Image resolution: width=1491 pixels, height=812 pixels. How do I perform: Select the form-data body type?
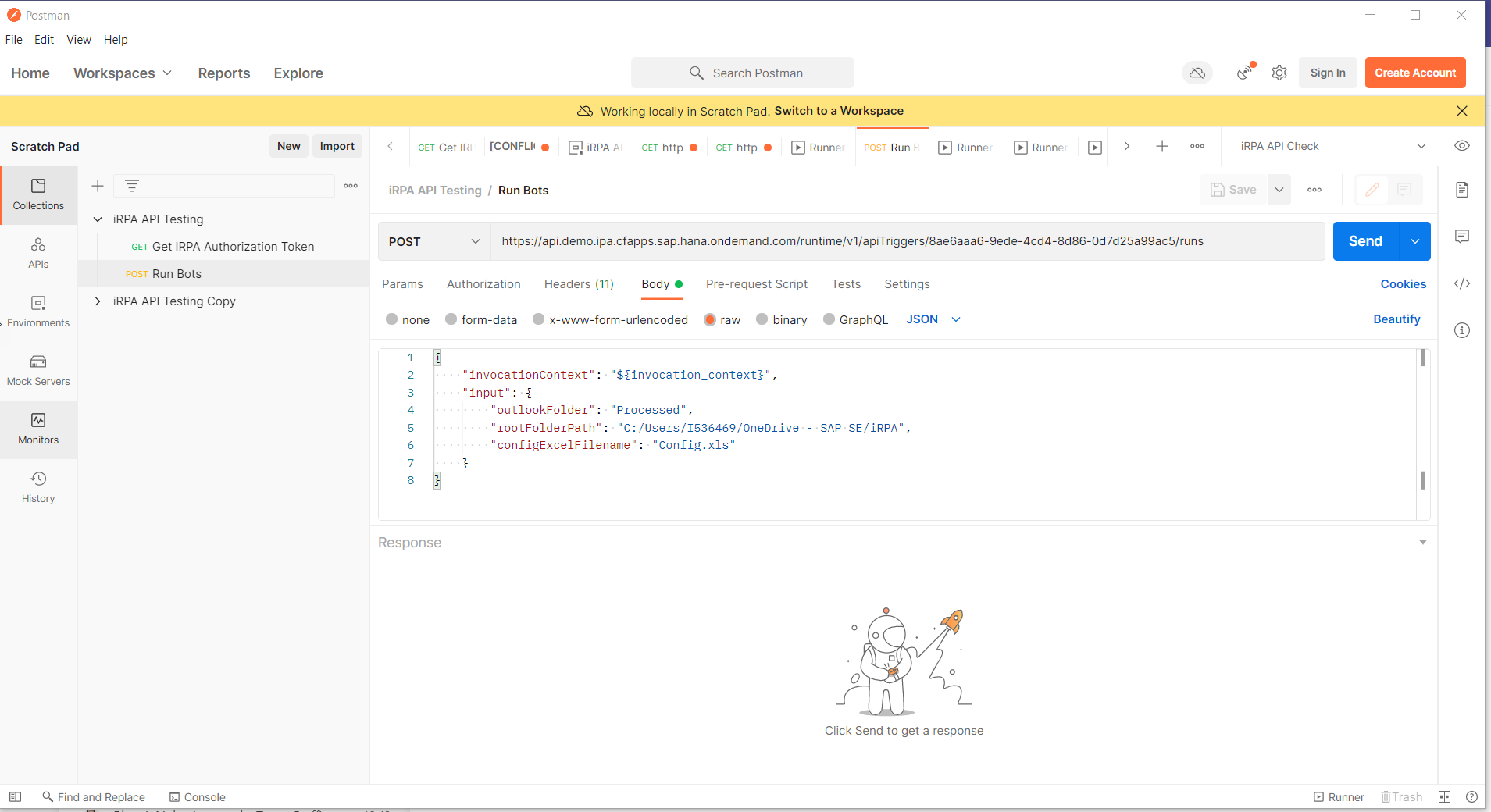pyautogui.click(x=451, y=319)
